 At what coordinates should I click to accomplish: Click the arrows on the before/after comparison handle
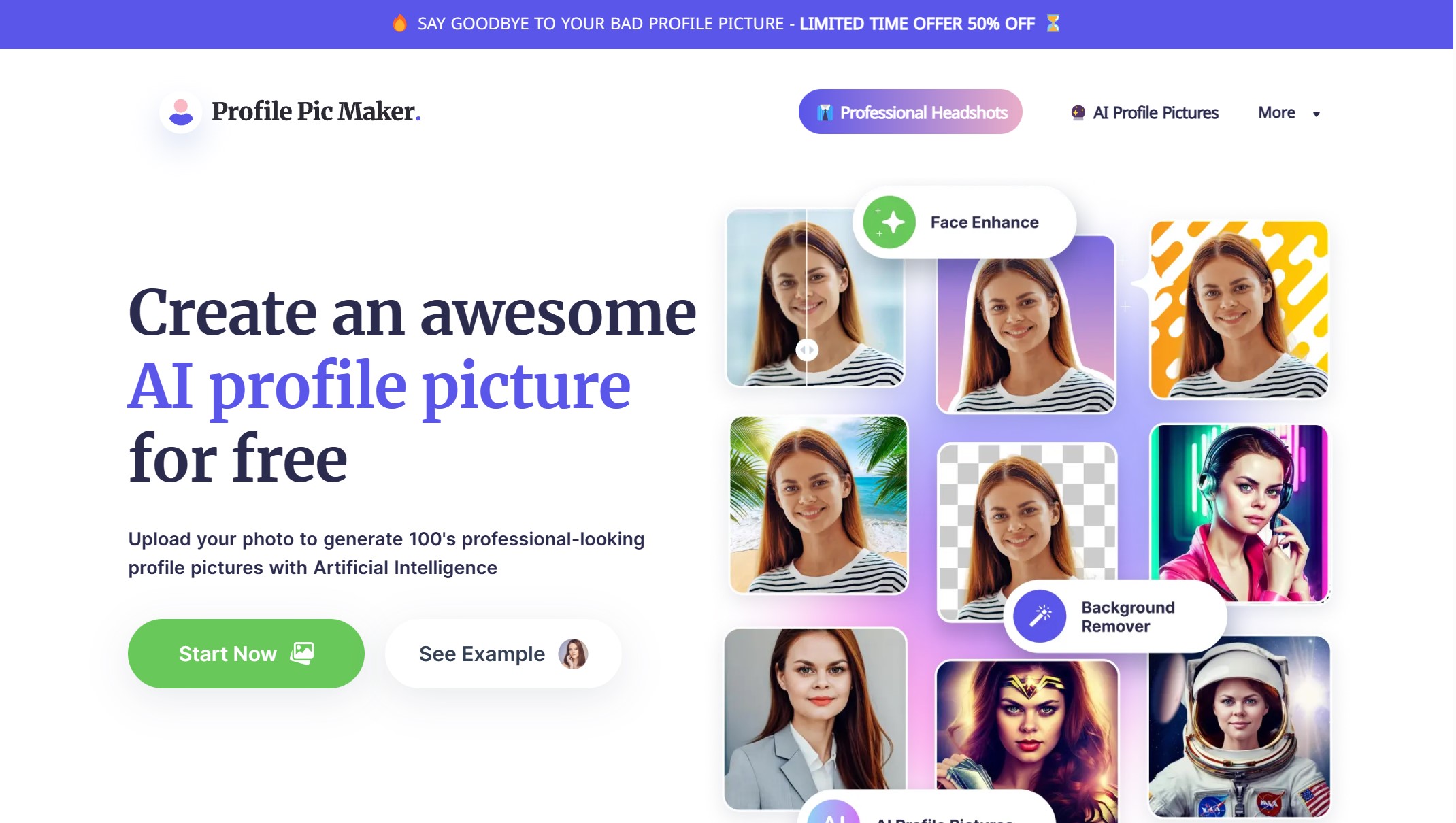[x=808, y=349]
